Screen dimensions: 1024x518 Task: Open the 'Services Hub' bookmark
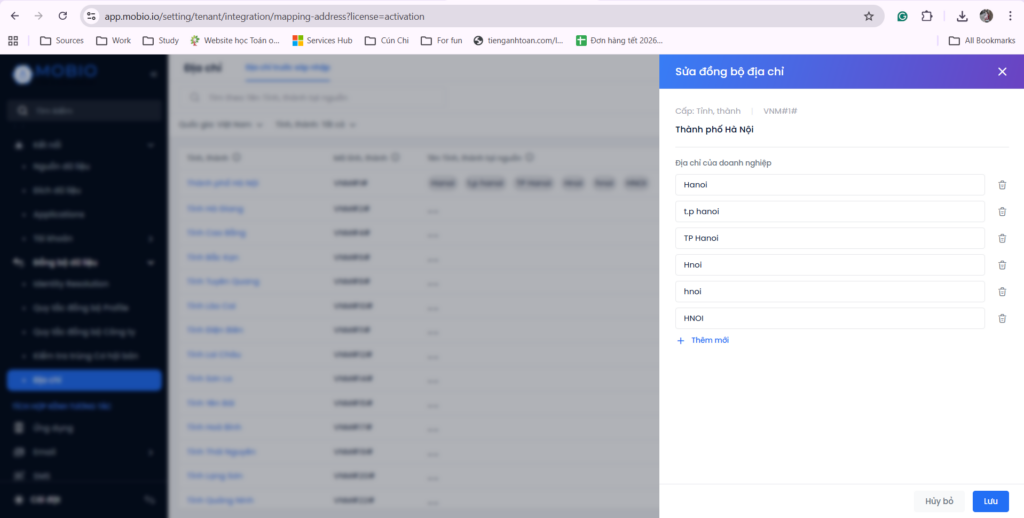click(322, 41)
